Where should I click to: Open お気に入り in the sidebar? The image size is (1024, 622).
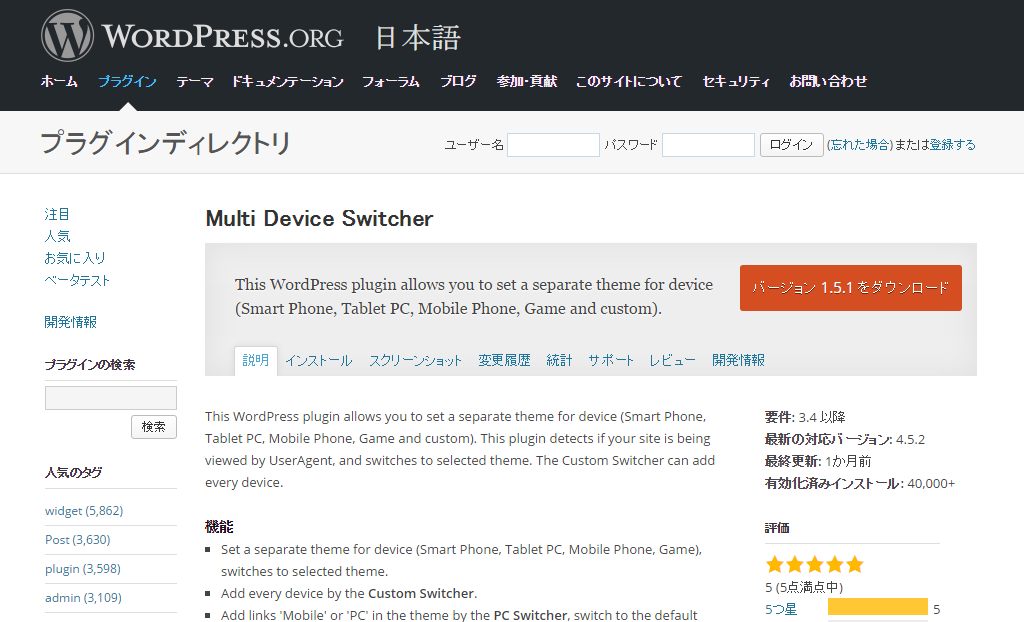pyautogui.click(x=74, y=258)
